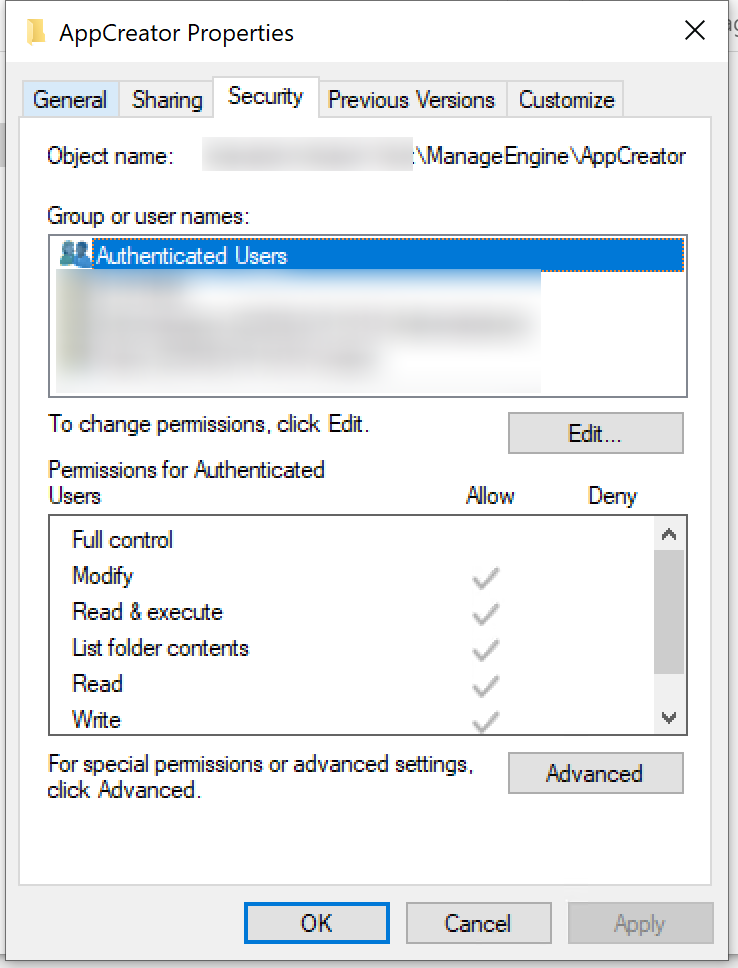Open the Sharing tab

click(167, 100)
